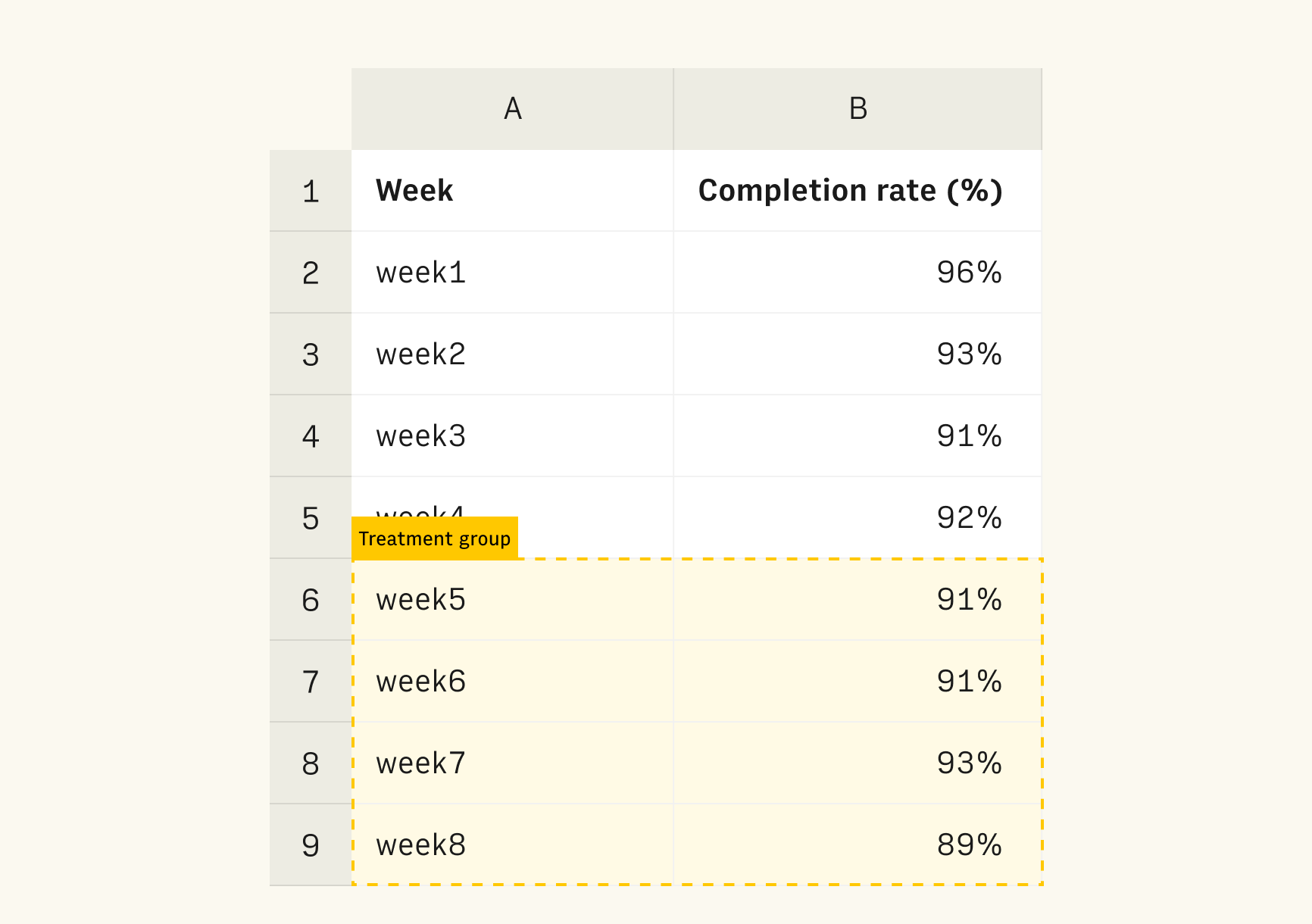Click the week2 cell
1312x924 pixels.
(512, 354)
